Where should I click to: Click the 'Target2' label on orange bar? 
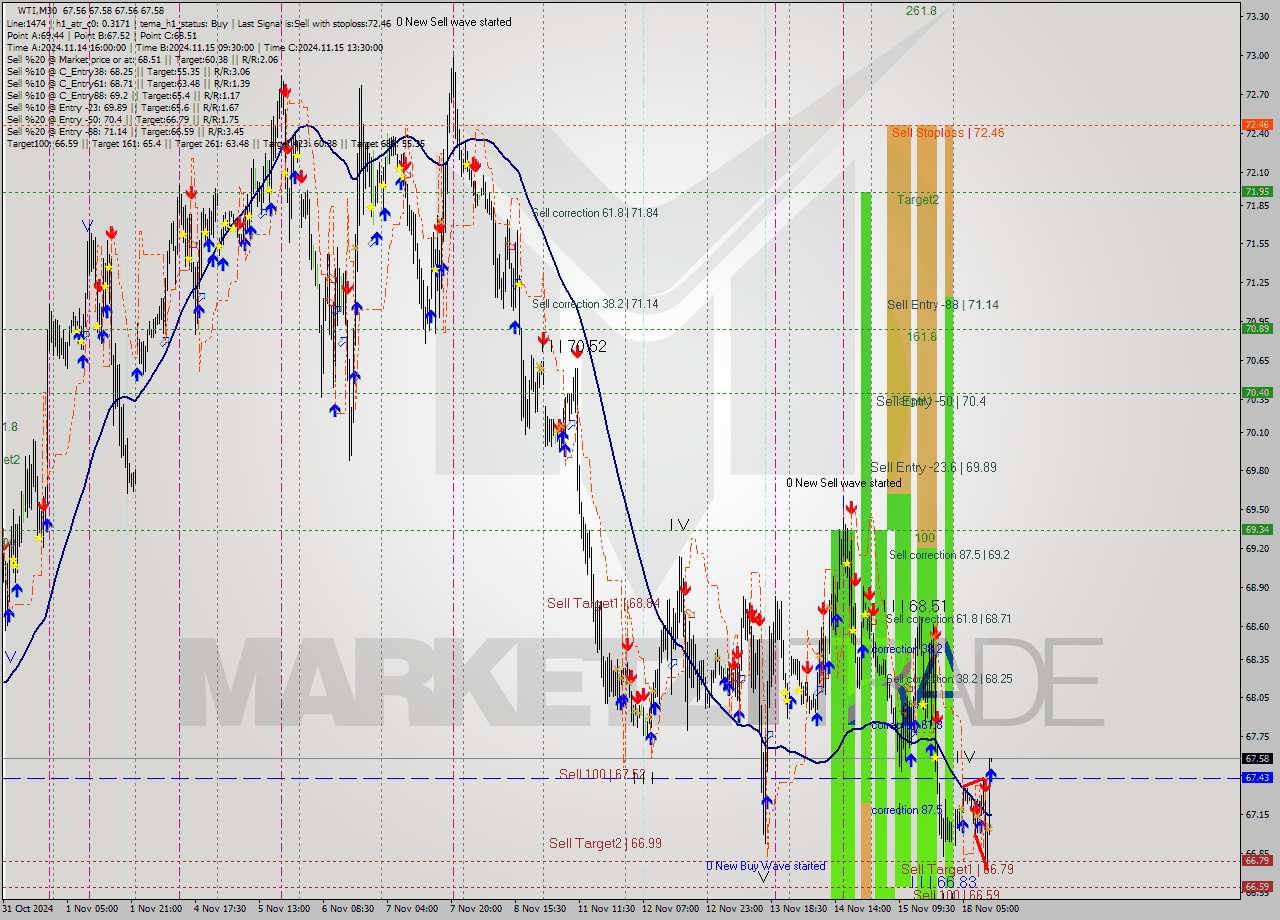pos(917,200)
